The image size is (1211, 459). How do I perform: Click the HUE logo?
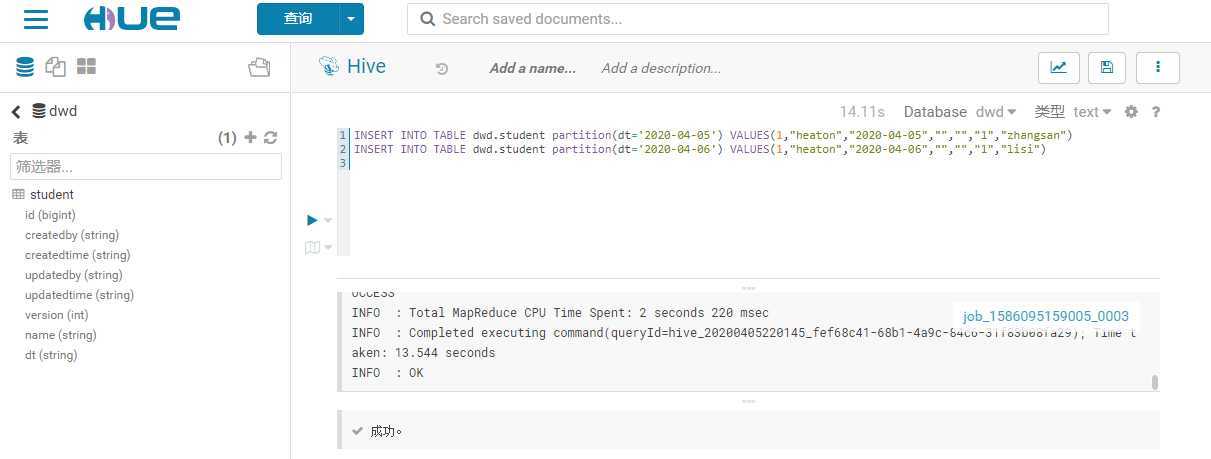(132, 18)
